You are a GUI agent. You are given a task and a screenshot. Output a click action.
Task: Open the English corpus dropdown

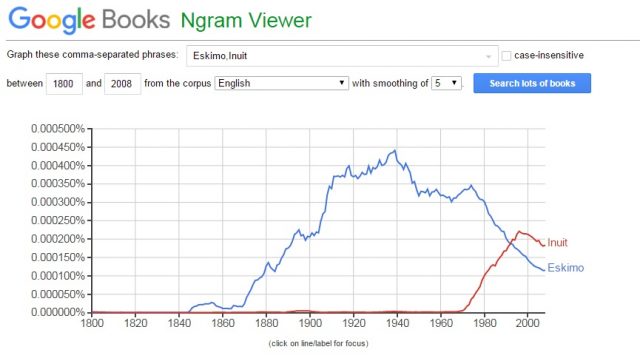pyautogui.click(x=281, y=83)
